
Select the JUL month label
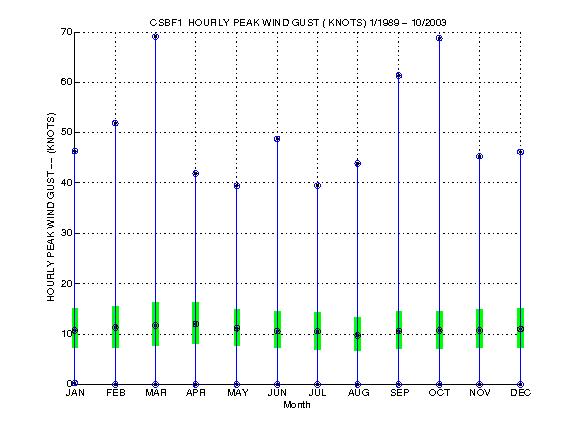click(317, 393)
